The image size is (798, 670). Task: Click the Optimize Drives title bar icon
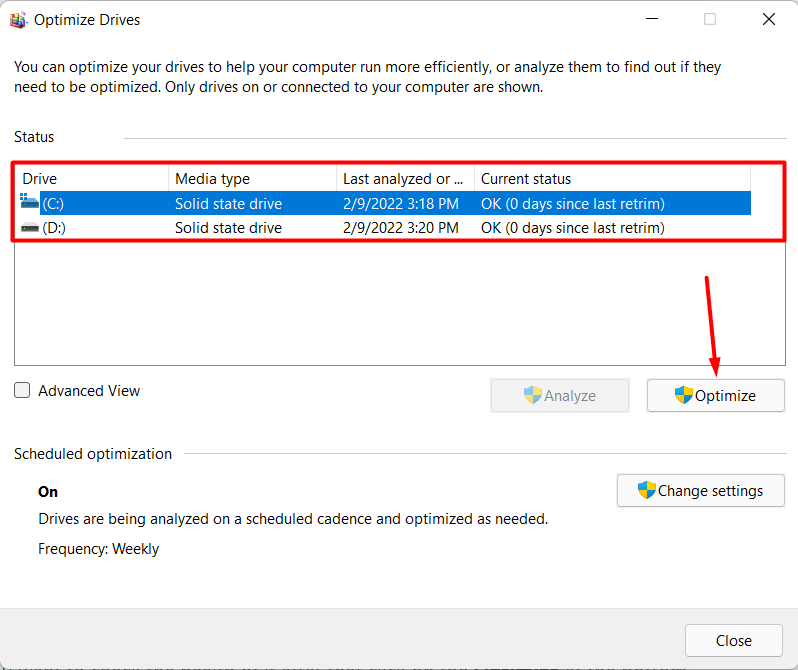pyautogui.click(x=18, y=19)
